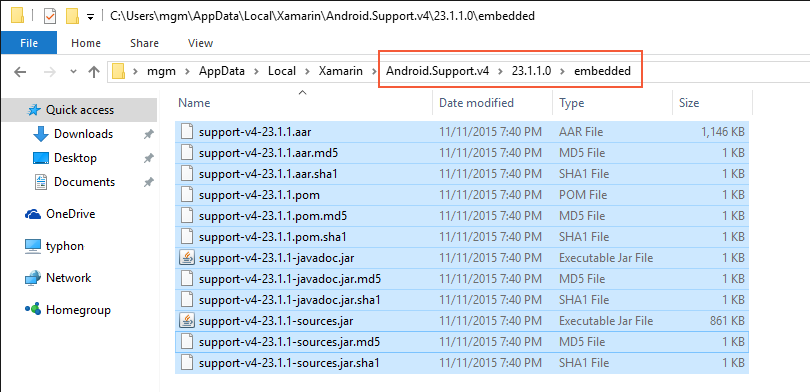Screen dimensions: 810x392
Task: Open Customize Quick Access Toolbar dropdown
Action: [90, 17]
